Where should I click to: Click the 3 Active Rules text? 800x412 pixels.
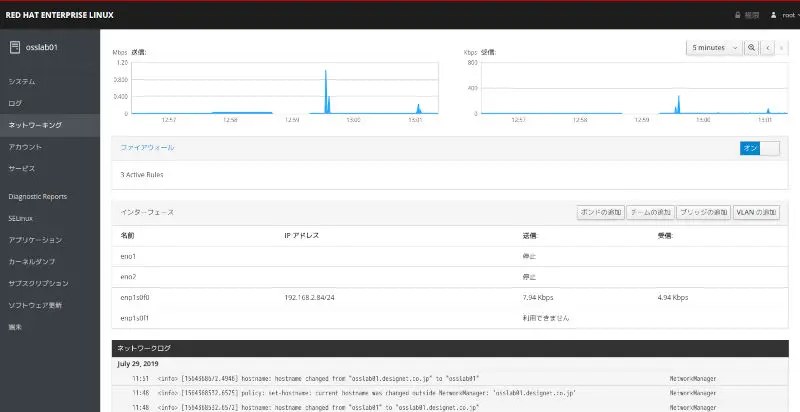(142, 175)
